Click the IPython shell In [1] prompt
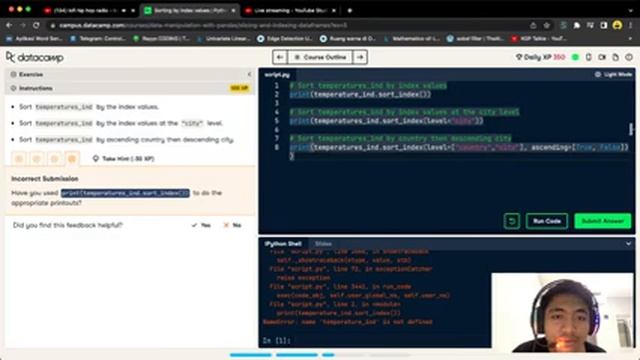This screenshot has width=640, height=360. tap(277, 340)
